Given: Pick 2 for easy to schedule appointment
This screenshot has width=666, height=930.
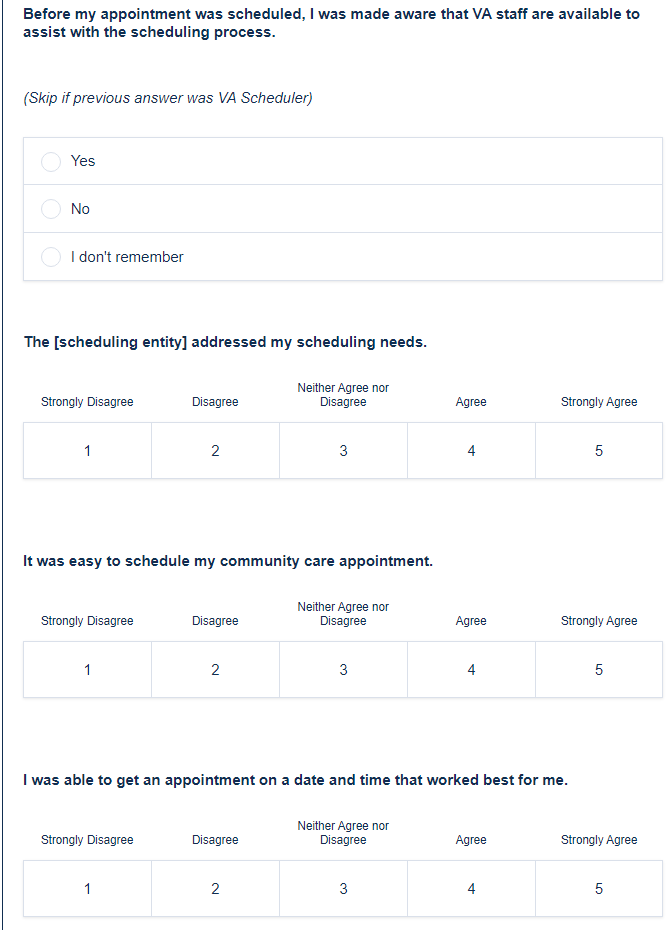Looking at the screenshot, I should 215,670.
